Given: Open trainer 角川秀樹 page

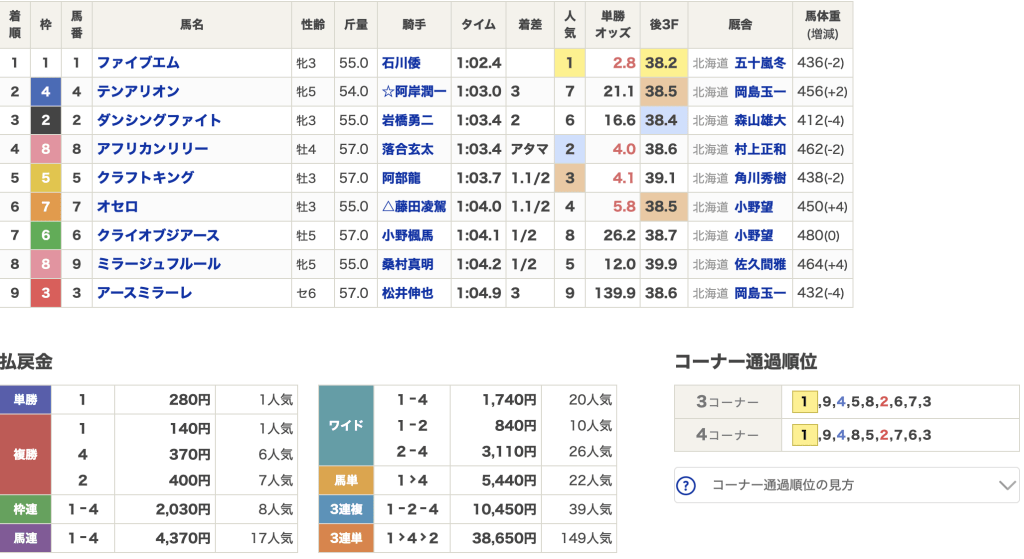Looking at the screenshot, I should (760, 178).
